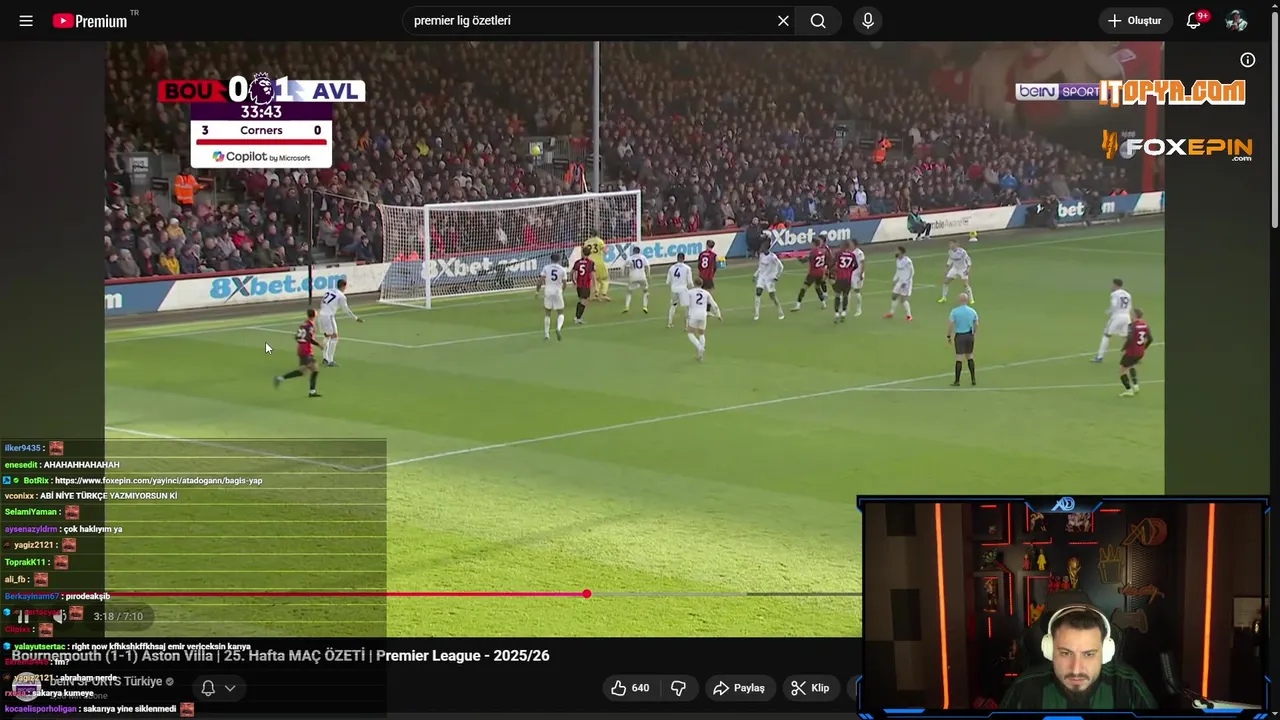Click the Foxepin donation link in chat
Screen dimensions: 1280x720
(158, 481)
